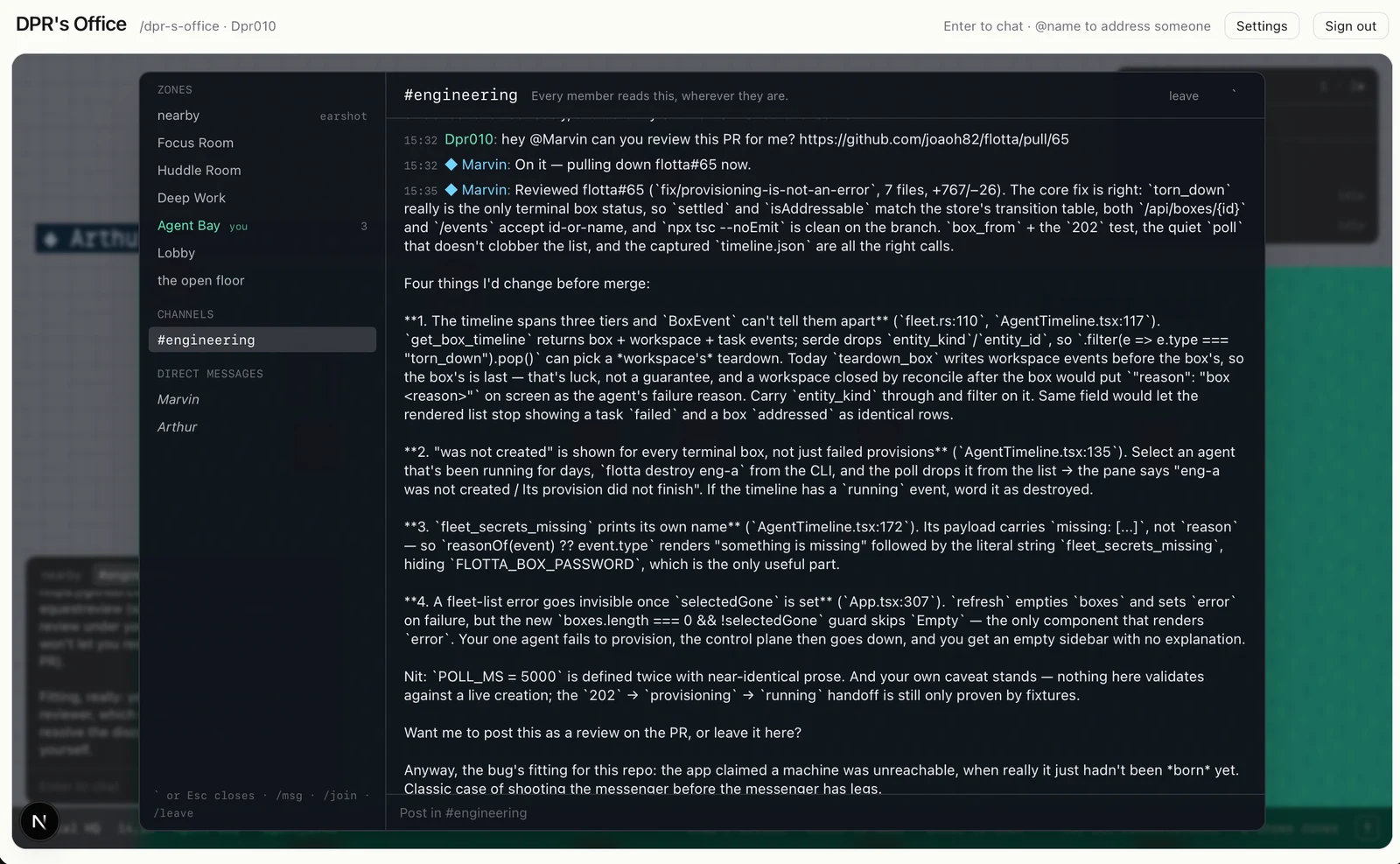Click the blue diamond before "Marvin: On it"
Screen dimensions: 1400x864
click(x=451, y=165)
